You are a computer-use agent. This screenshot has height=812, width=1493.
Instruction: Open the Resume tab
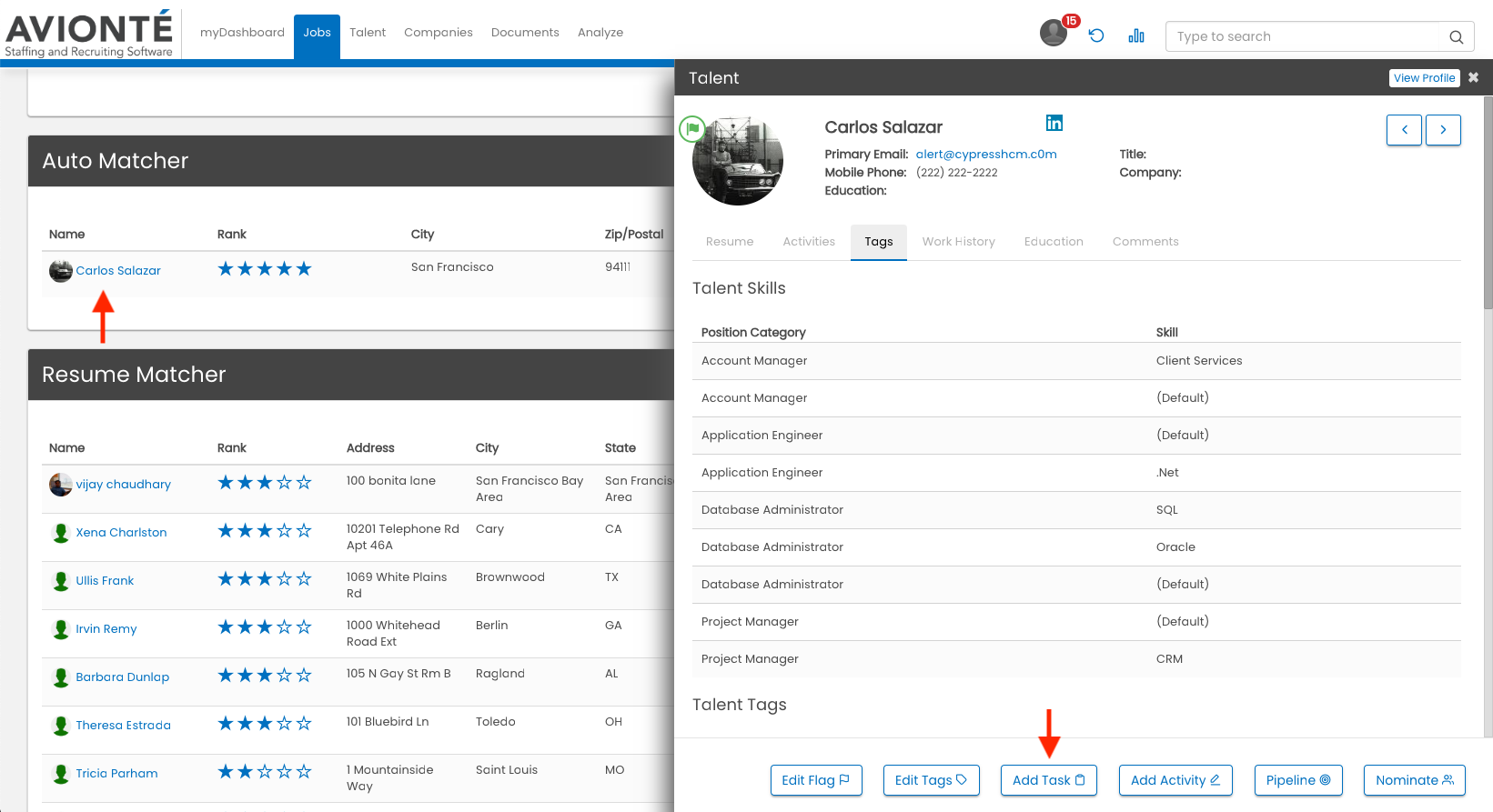730,242
